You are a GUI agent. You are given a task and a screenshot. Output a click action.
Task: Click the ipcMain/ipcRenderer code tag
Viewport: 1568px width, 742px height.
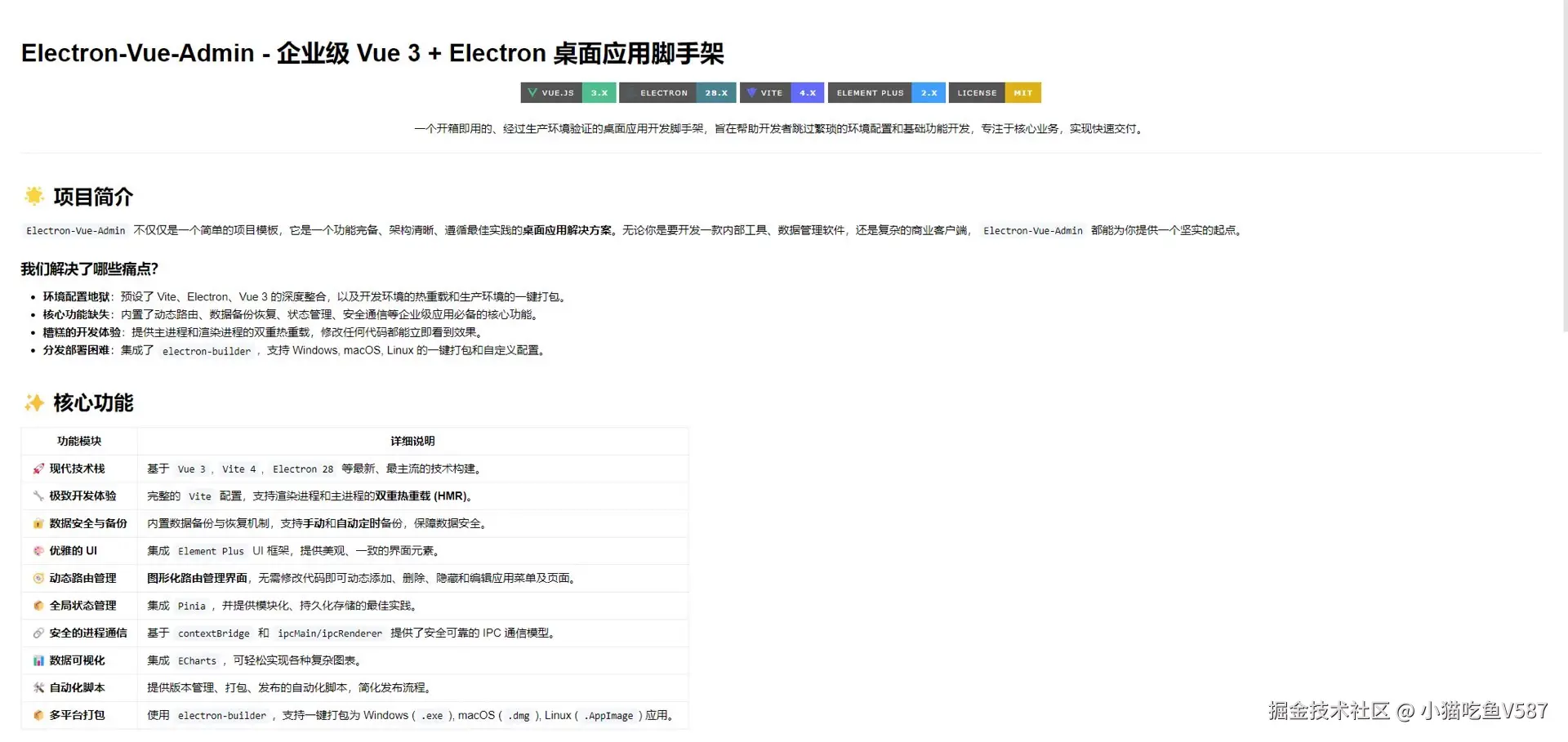330,633
